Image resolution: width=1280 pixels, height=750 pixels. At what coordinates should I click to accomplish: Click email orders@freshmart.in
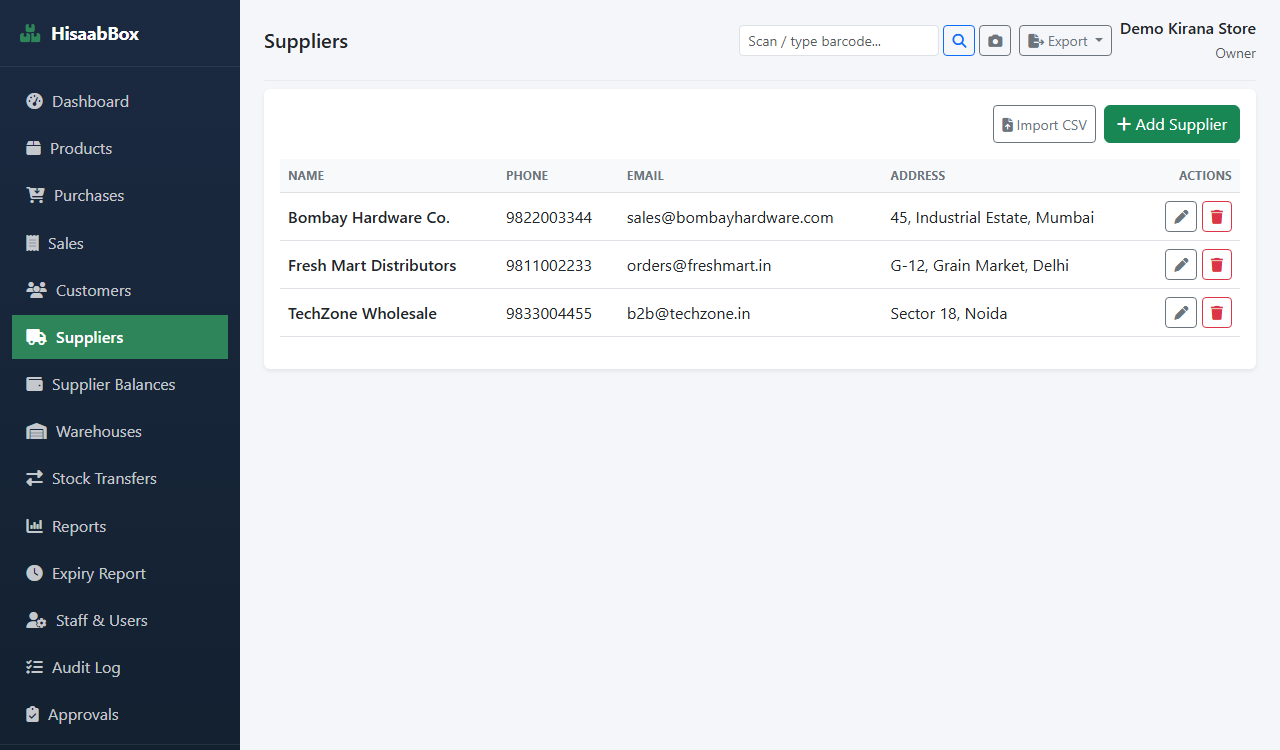point(699,265)
